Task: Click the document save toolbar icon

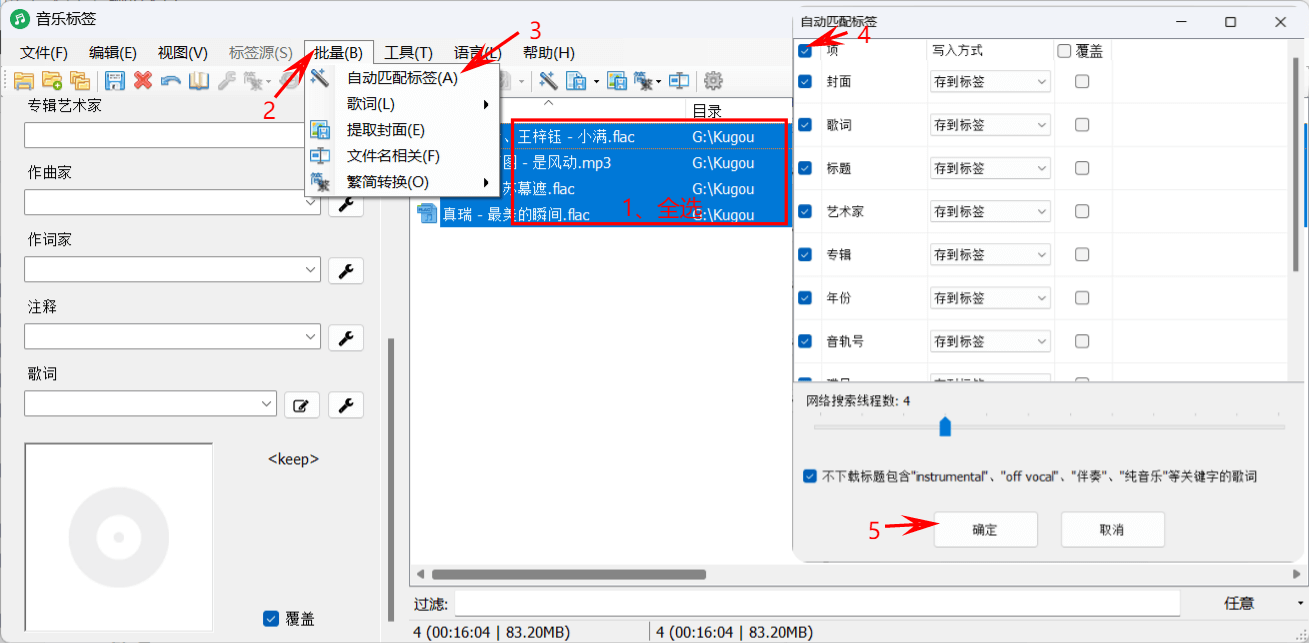Action: click(x=576, y=80)
